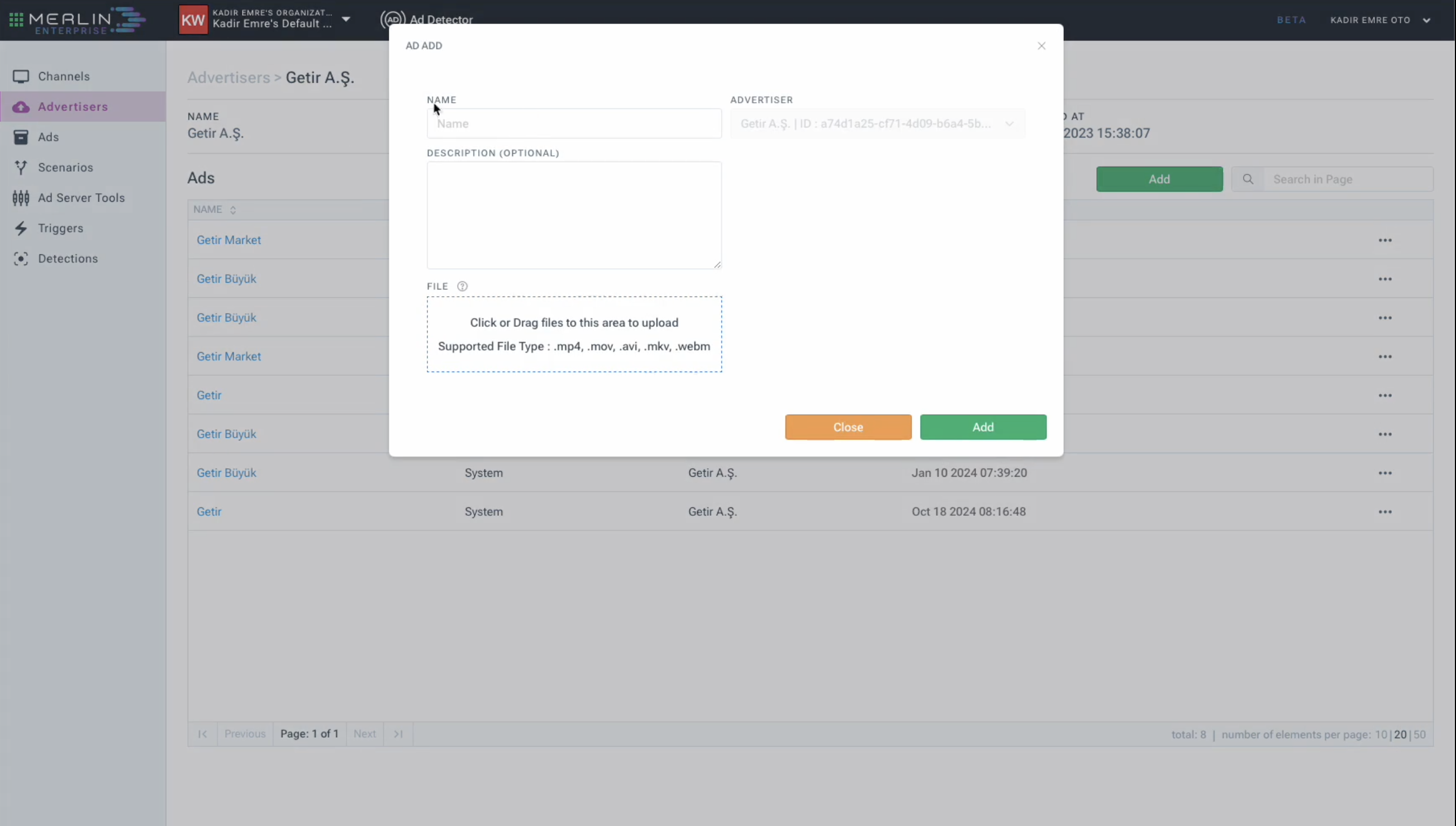The image size is (1456, 826).
Task: Open more options for first Getir row
Action: coord(1385,396)
